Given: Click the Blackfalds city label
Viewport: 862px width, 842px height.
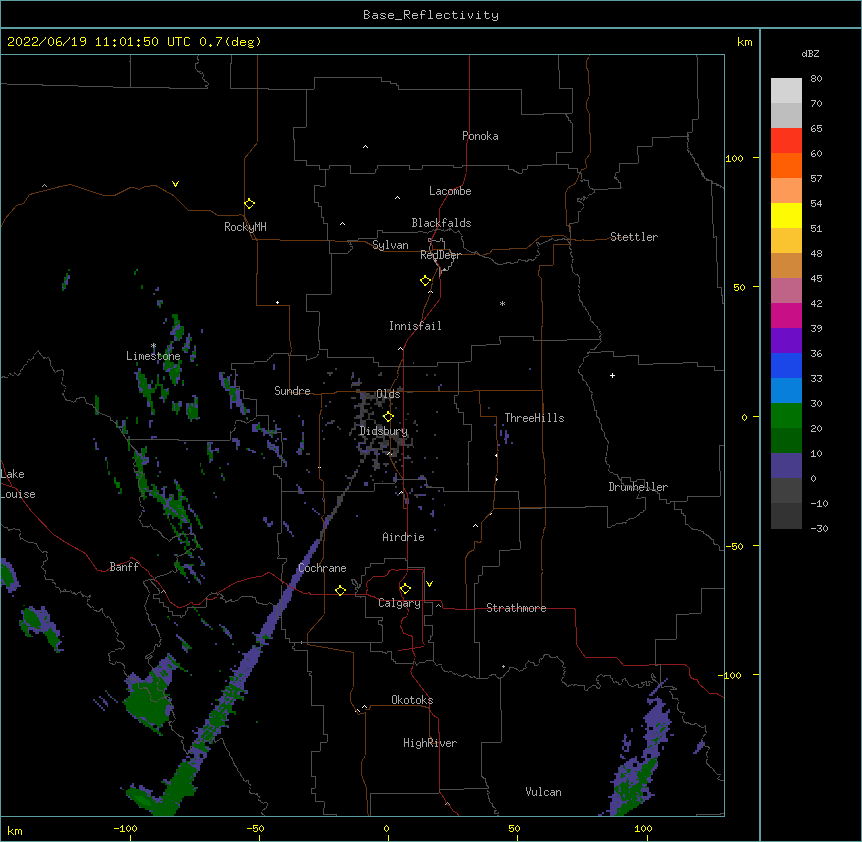Looking at the screenshot, I should (x=441, y=223).
